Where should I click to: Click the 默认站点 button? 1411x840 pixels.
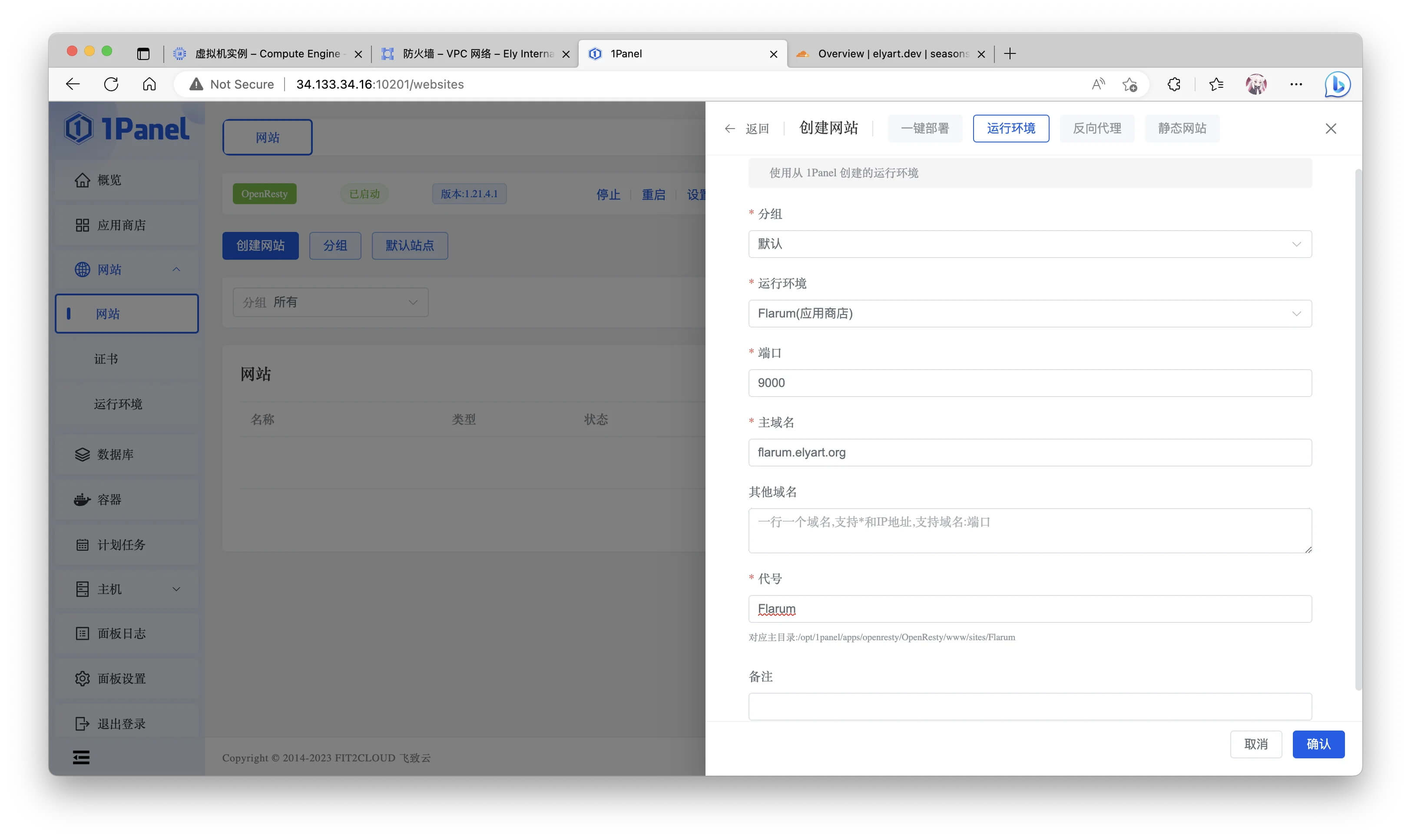click(x=410, y=246)
